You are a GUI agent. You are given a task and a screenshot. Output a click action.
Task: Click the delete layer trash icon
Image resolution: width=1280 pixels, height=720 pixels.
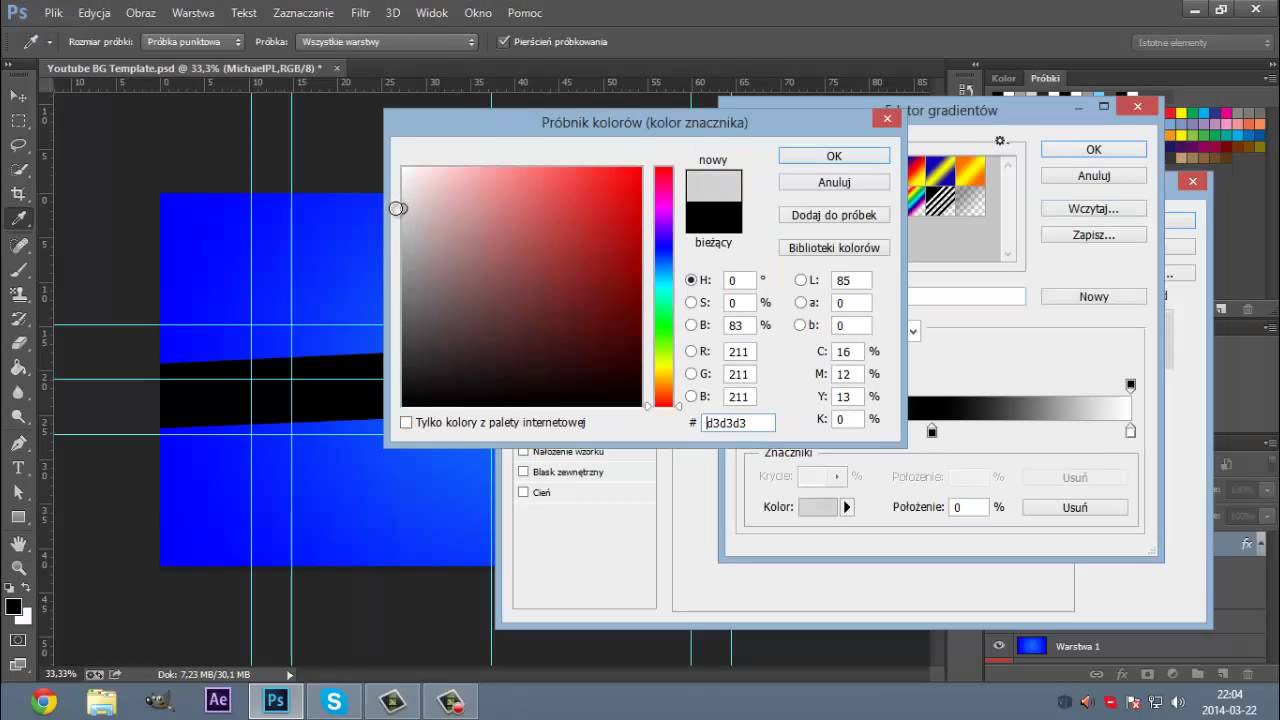pyautogui.click(x=1246, y=675)
